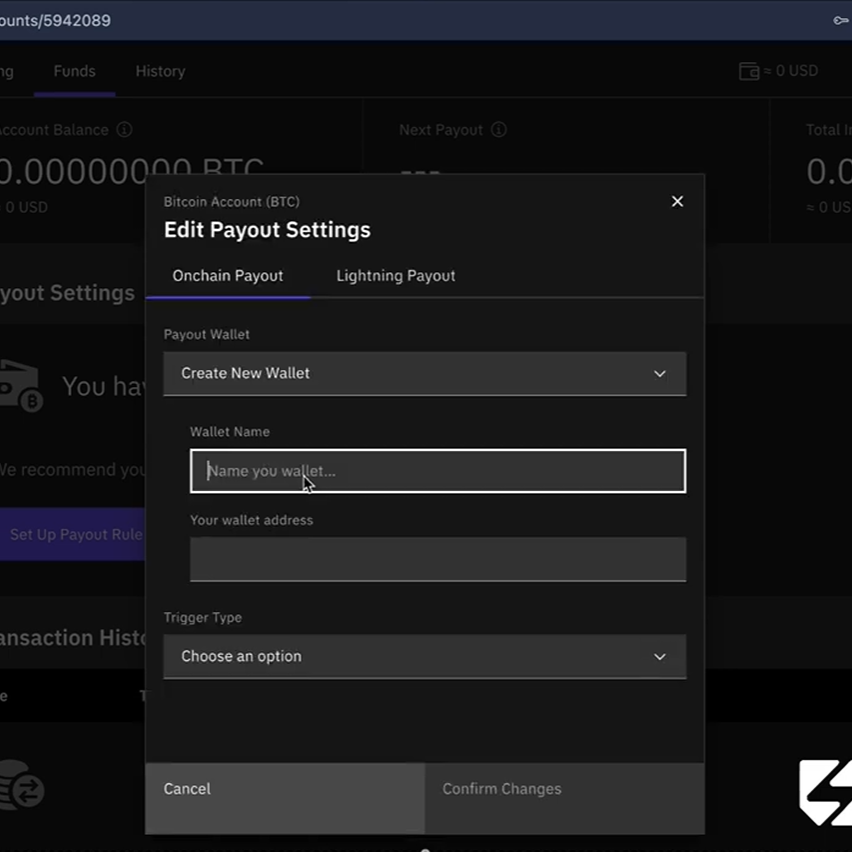Open the Funds tab
The image size is (852, 852).
pyautogui.click(x=74, y=71)
